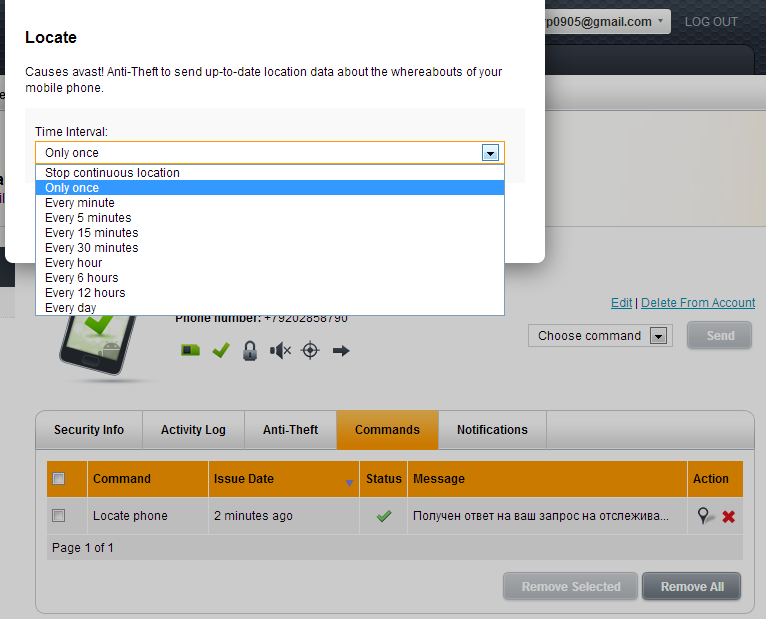766x619 pixels.
Task: Click the muted speaker siren icon
Action: pyautogui.click(x=281, y=351)
